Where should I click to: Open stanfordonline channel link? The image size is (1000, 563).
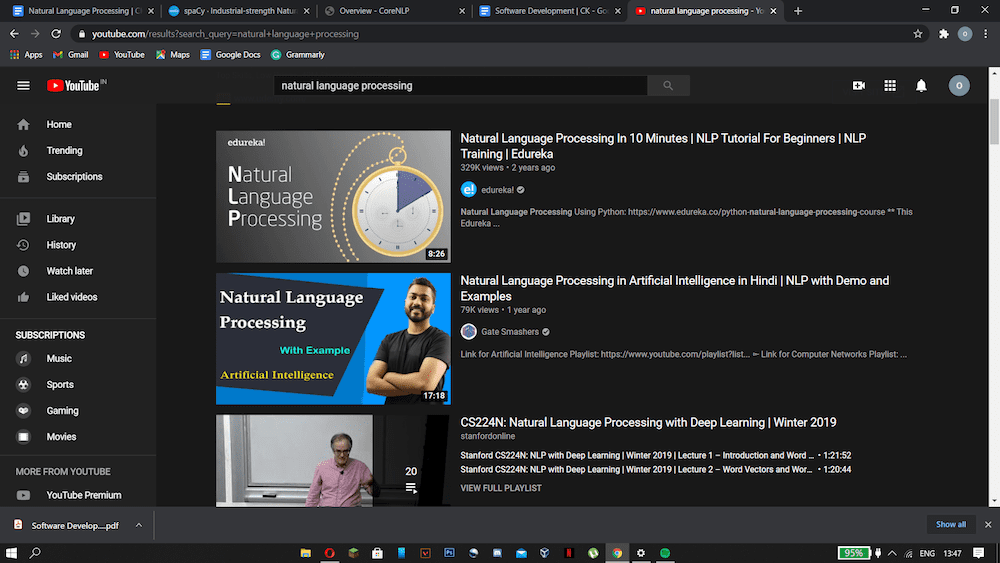(488, 436)
